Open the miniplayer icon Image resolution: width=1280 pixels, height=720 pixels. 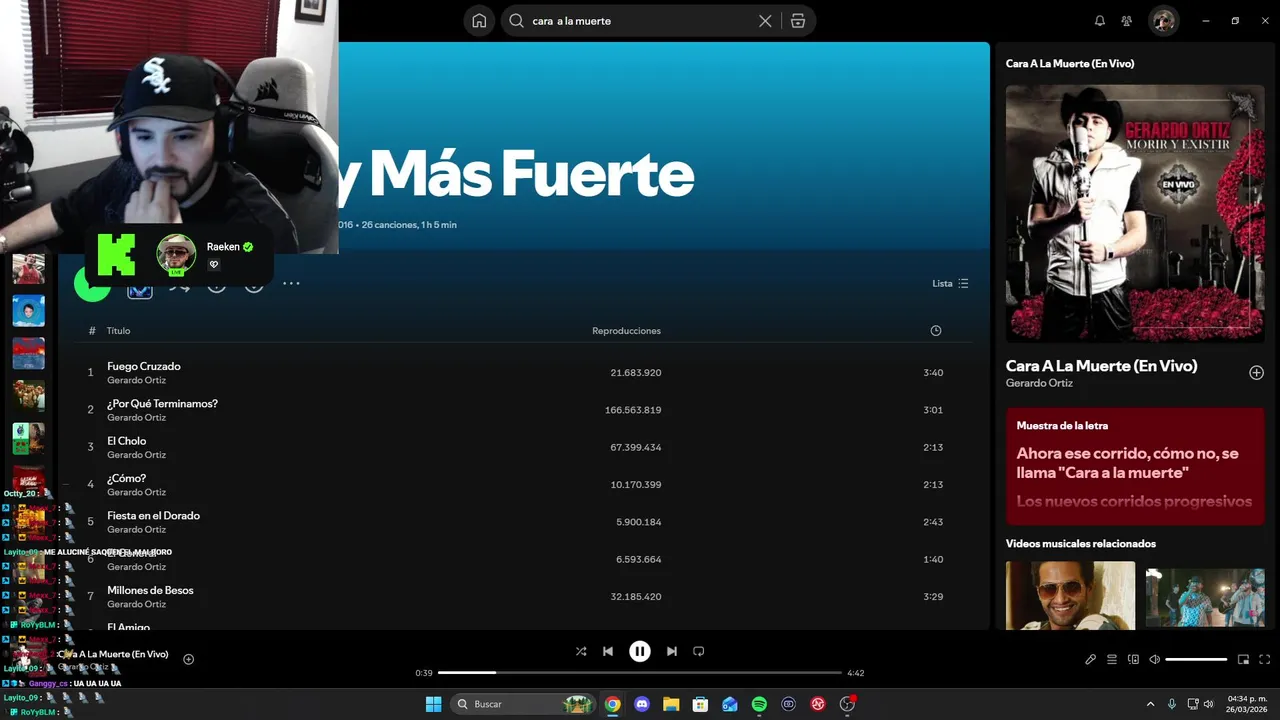pyautogui.click(x=1244, y=660)
